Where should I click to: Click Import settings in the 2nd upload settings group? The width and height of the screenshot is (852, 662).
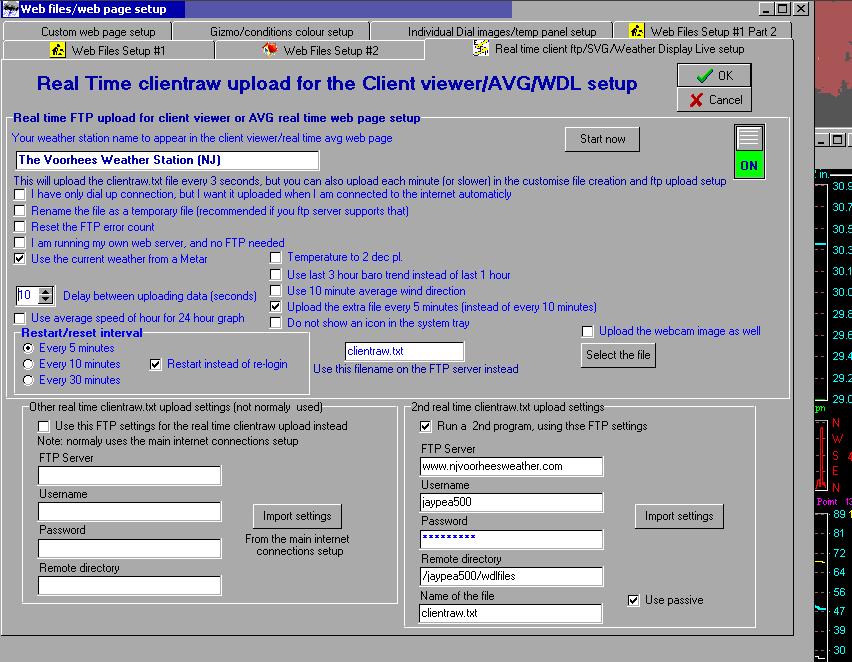tap(679, 516)
